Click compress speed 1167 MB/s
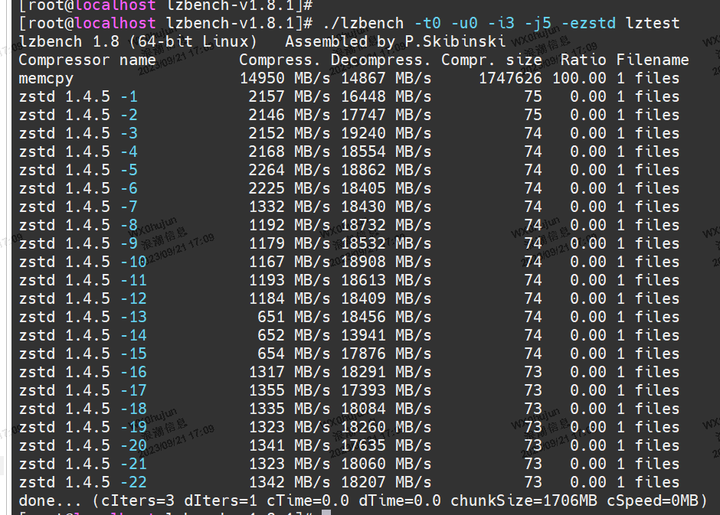Image resolution: width=720 pixels, height=515 pixels. 289,262
